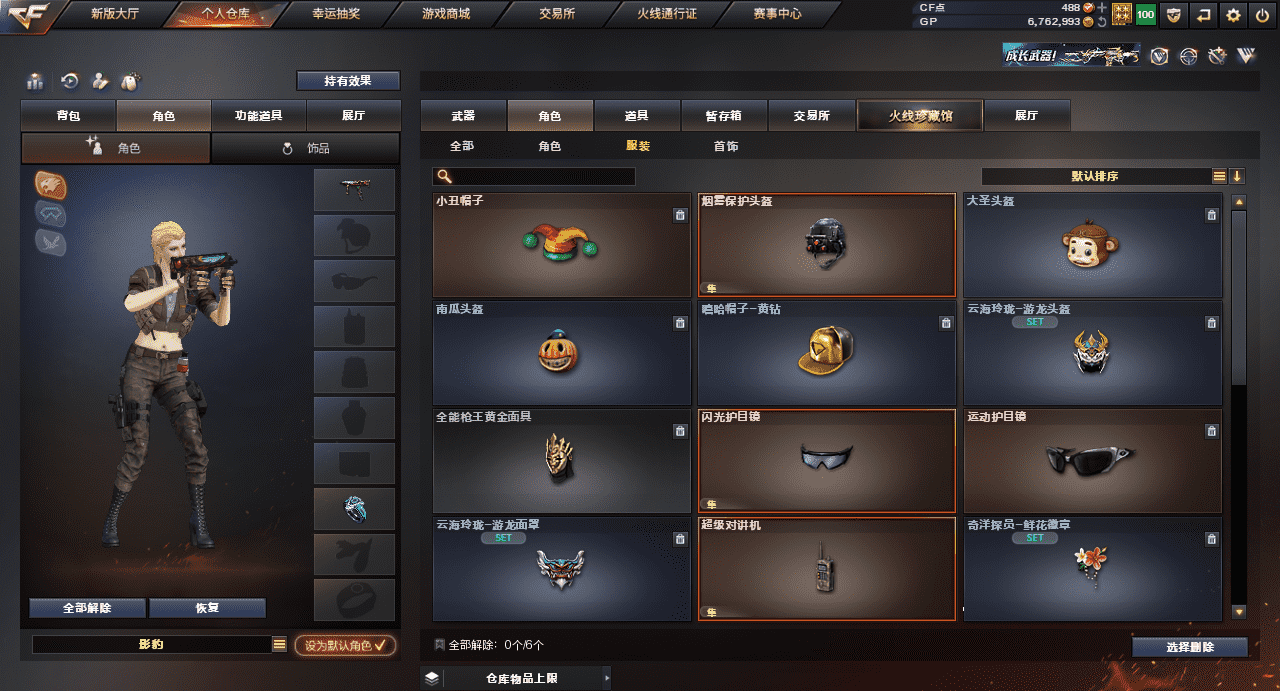1280x691 pixels.
Task: Toggle the sort direction arrow beside 默认排序
Action: click(x=1237, y=176)
